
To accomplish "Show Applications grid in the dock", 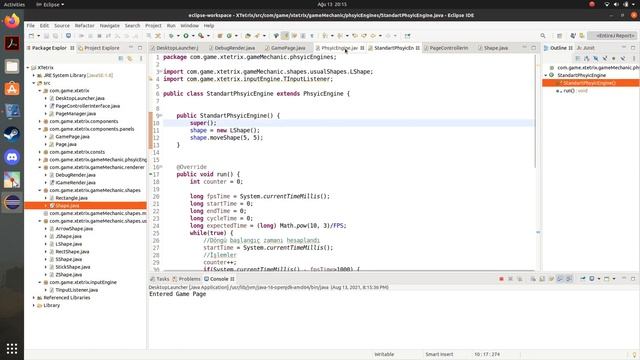I will pyautogui.click(x=12, y=349).
